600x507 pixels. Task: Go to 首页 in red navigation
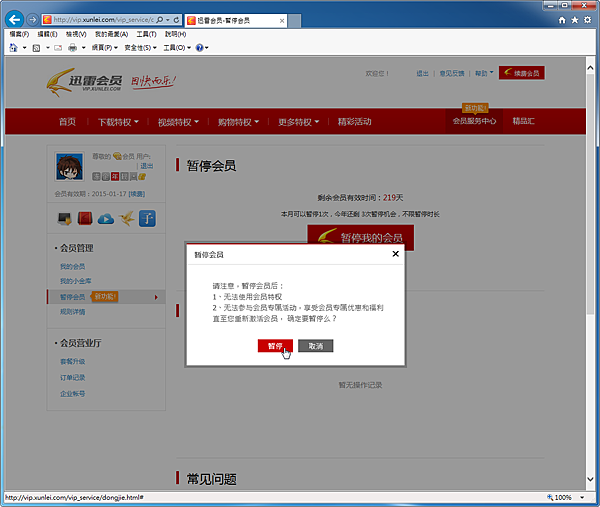click(x=67, y=122)
